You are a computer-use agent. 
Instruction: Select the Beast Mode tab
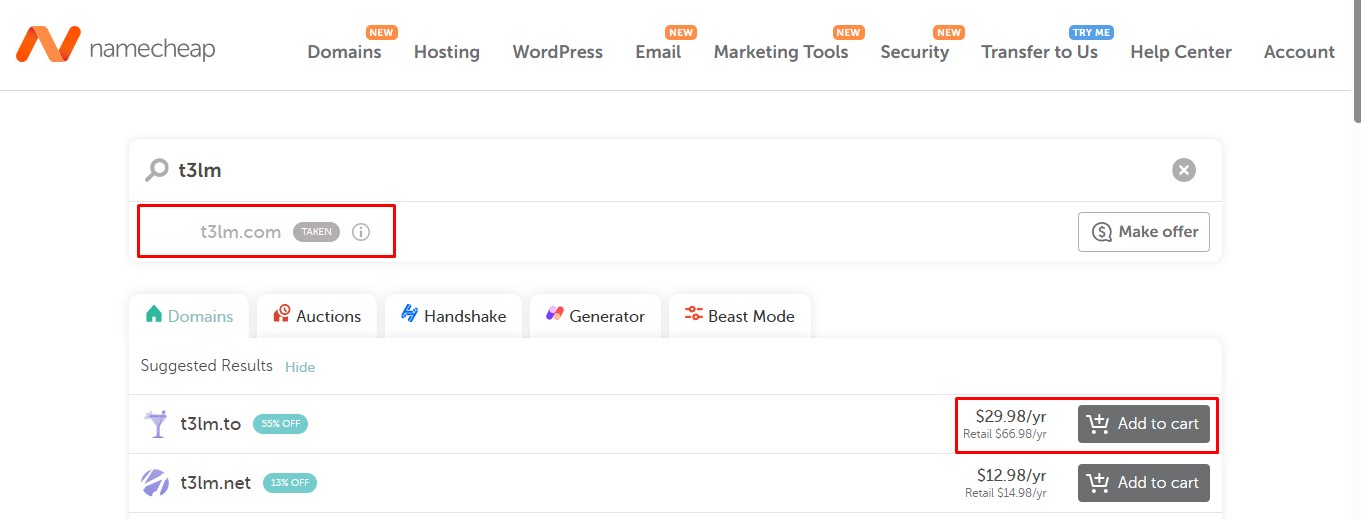[739, 316]
